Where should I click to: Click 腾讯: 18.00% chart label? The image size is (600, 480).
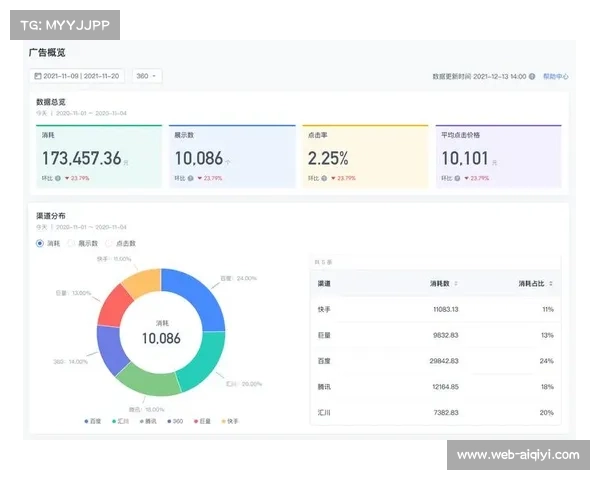pyautogui.click(x=147, y=410)
